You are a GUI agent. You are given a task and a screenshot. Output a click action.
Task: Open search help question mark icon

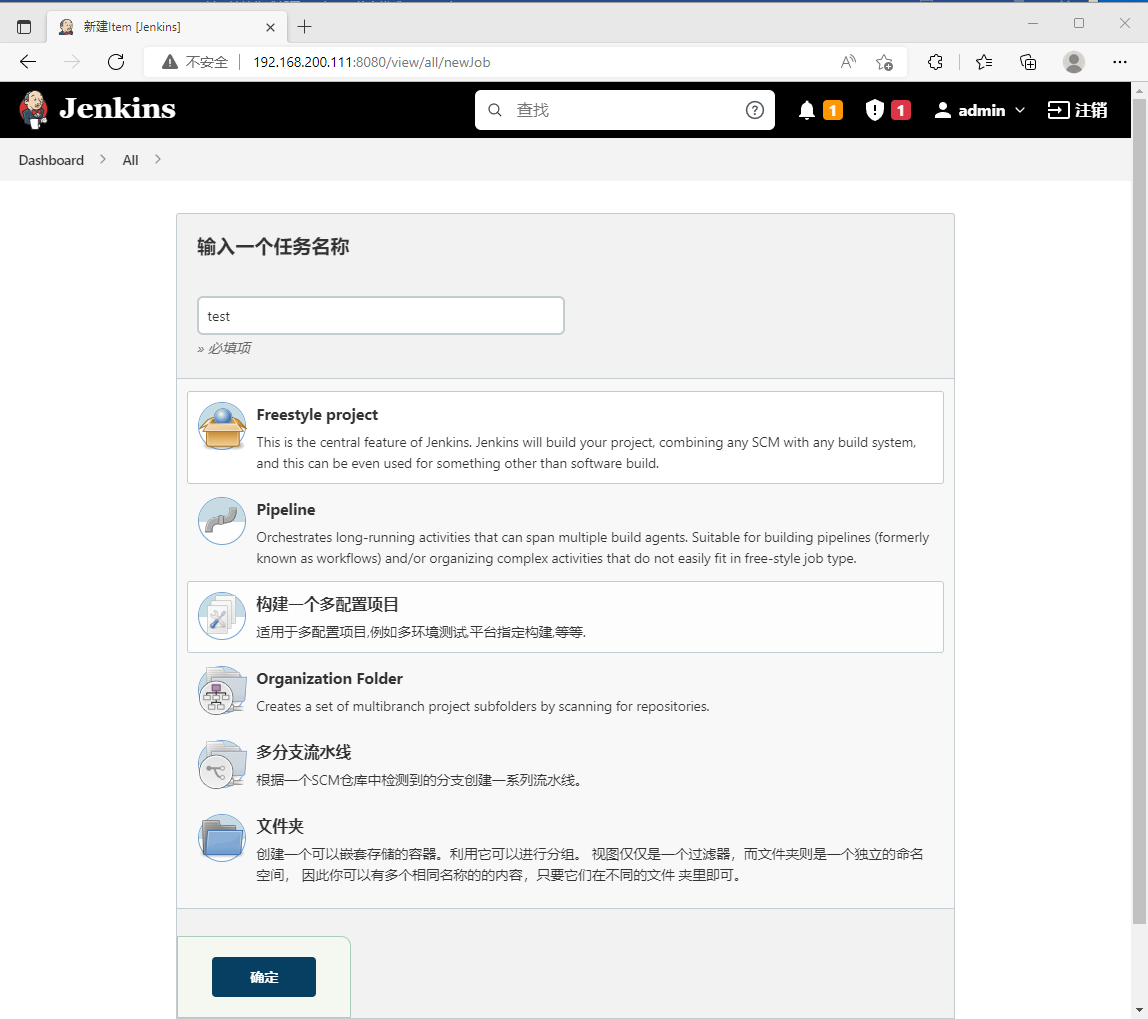pyautogui.click(x=755, y=110)
